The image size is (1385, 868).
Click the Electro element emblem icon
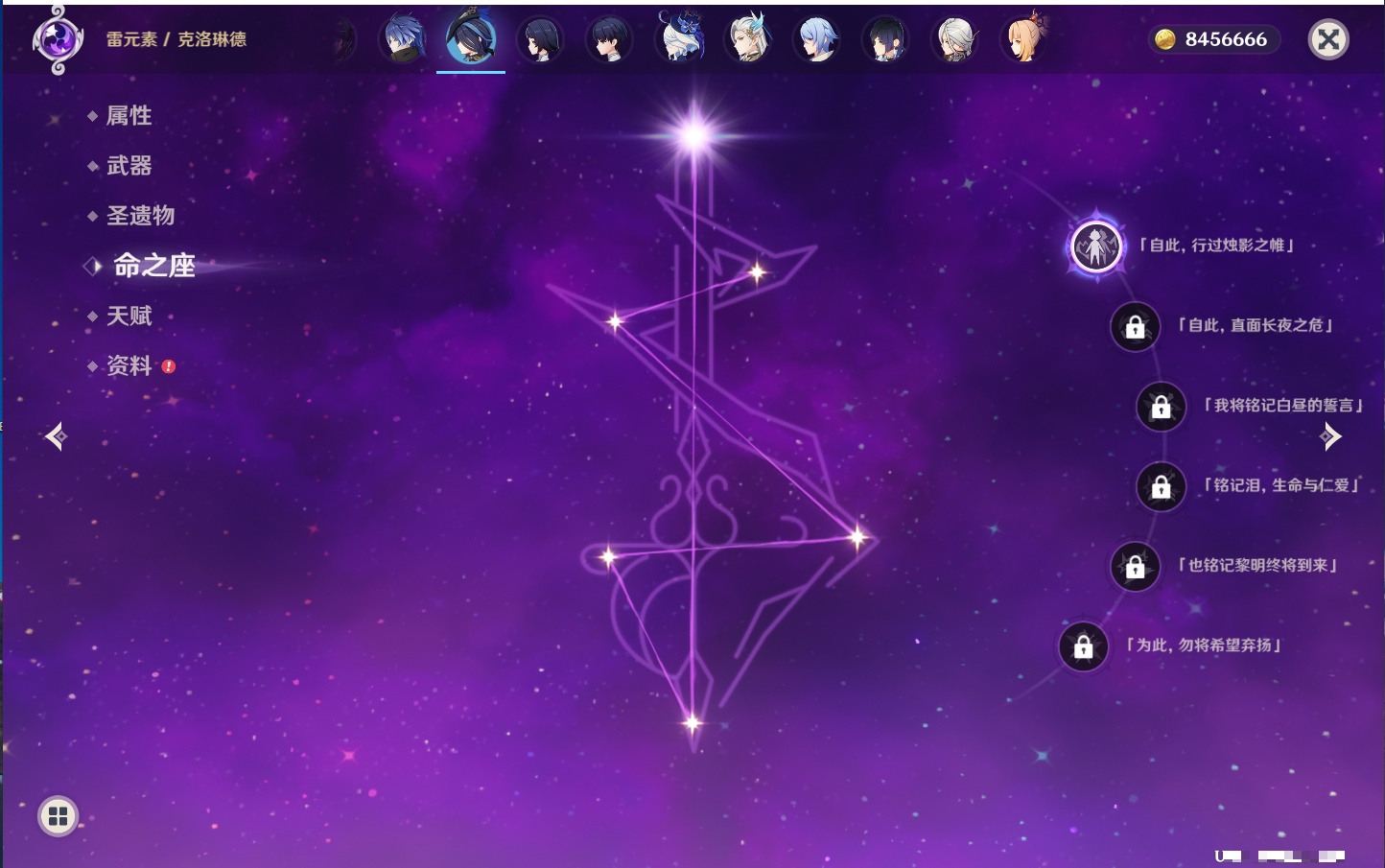tap(58, 39)
